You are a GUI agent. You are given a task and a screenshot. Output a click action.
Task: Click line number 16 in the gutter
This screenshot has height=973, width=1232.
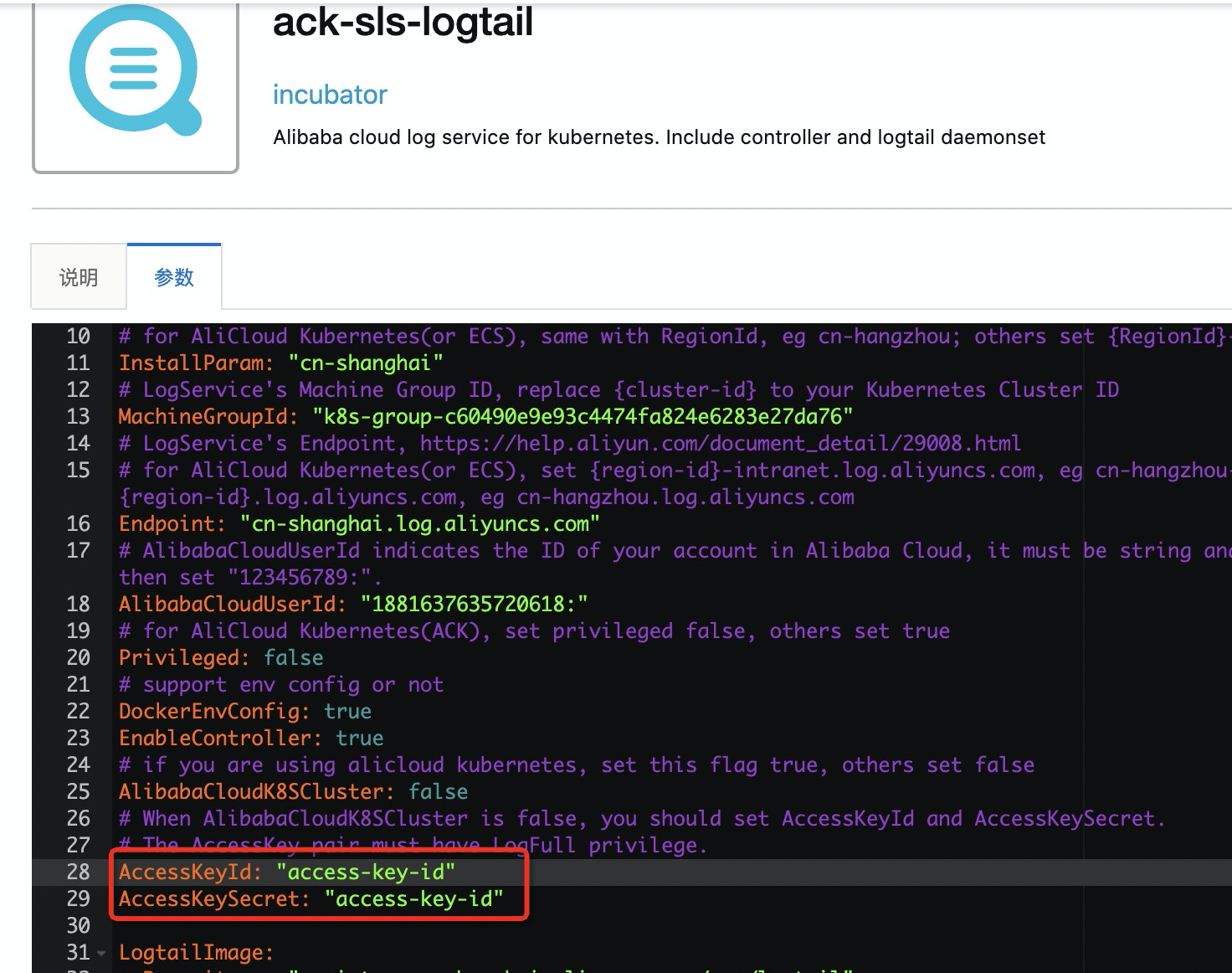[78, 523]
